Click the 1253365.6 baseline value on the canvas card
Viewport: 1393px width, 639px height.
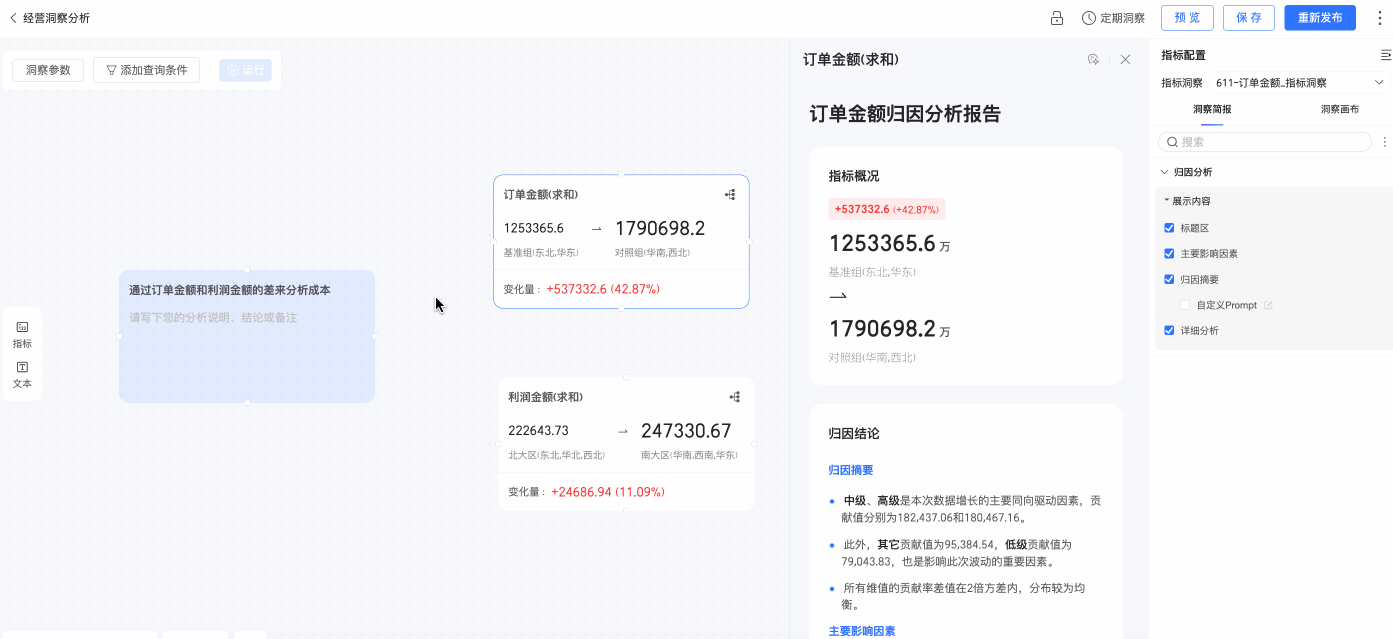tap(534, 228)
